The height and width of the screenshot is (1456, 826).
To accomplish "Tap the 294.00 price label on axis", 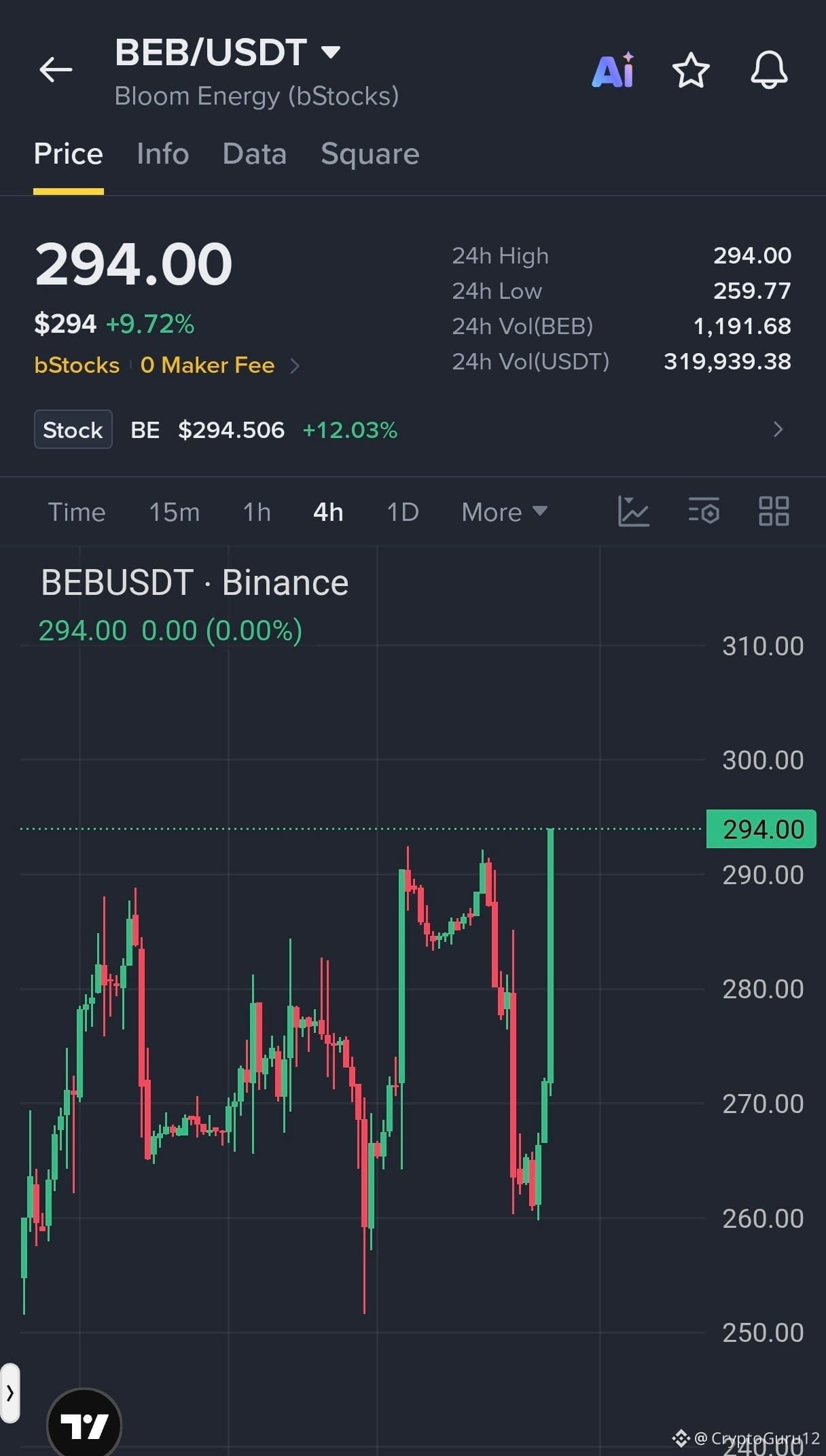I will click(x=761, y=829).
